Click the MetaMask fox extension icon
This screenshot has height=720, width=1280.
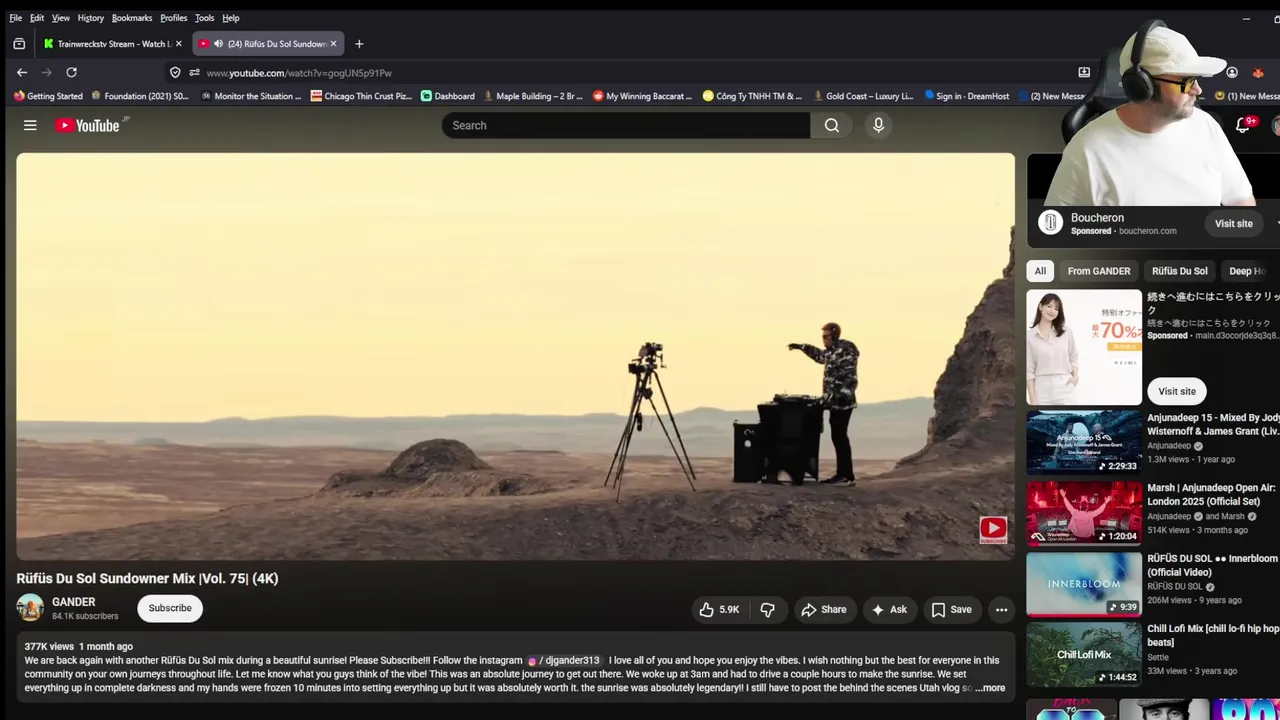coord(1258,72)
